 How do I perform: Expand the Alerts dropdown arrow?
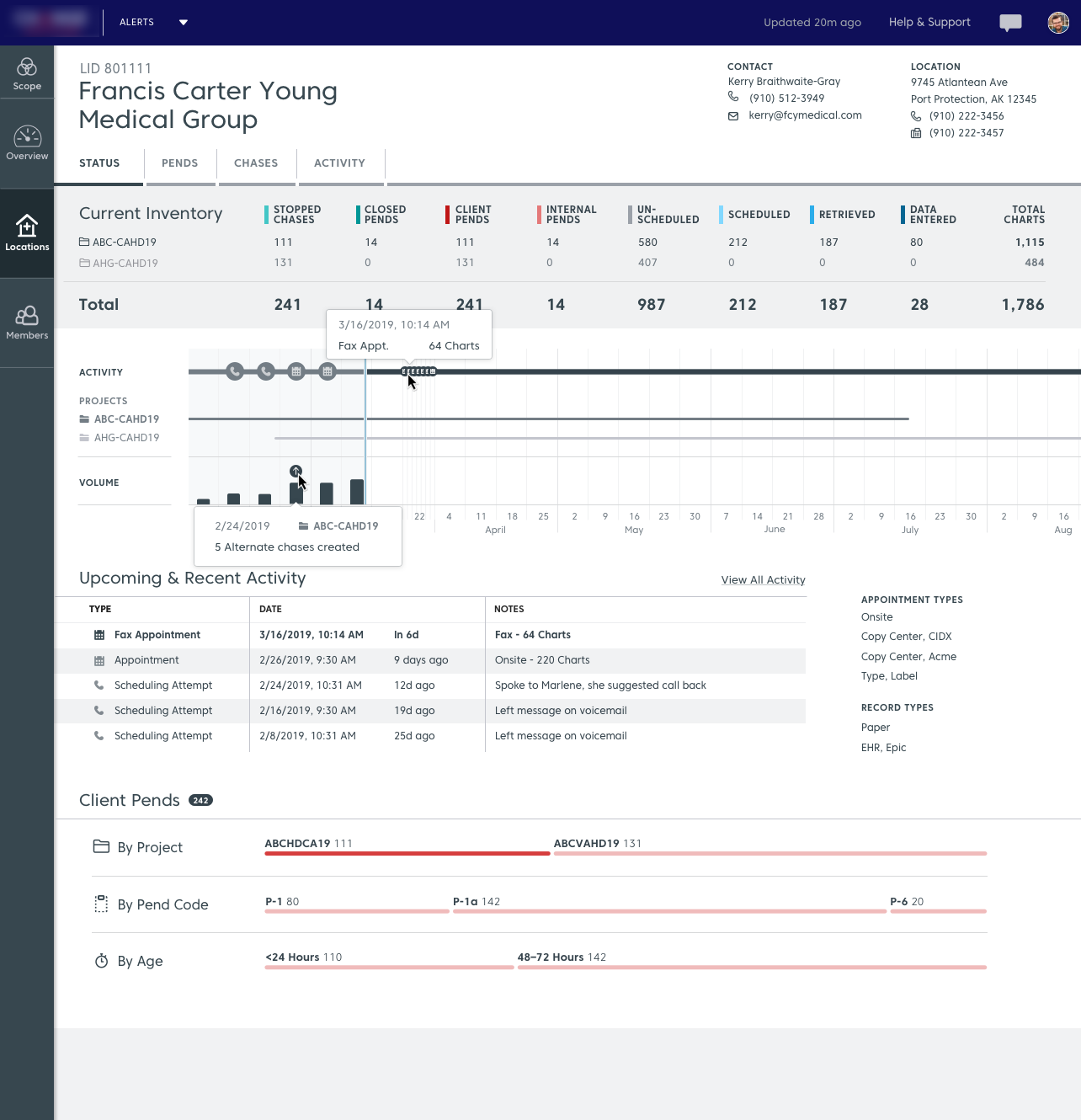(184, 23)
